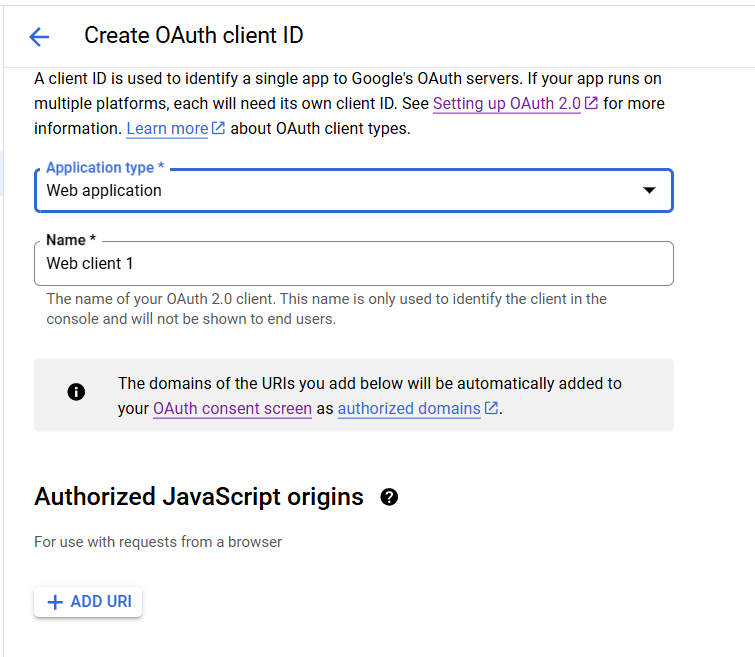The image size is (755, 657).
Task: Click 'For use with requests from a browser' text
Action: [158, 542]
